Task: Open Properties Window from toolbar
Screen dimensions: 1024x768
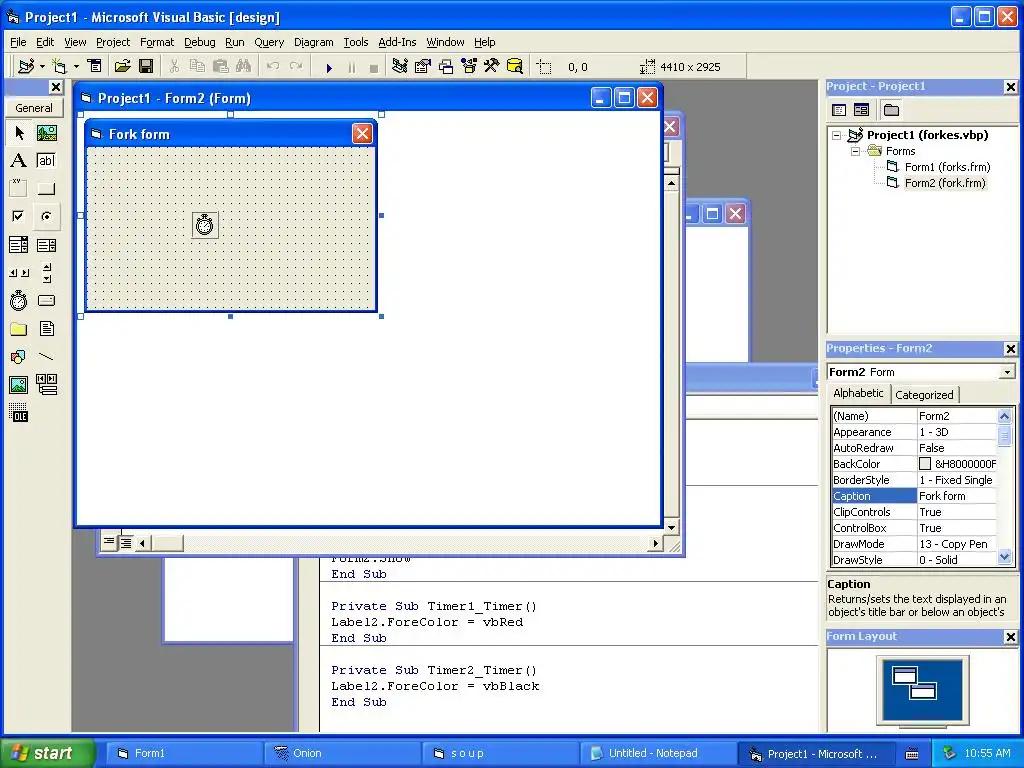Action: click(x=423, y=67)
